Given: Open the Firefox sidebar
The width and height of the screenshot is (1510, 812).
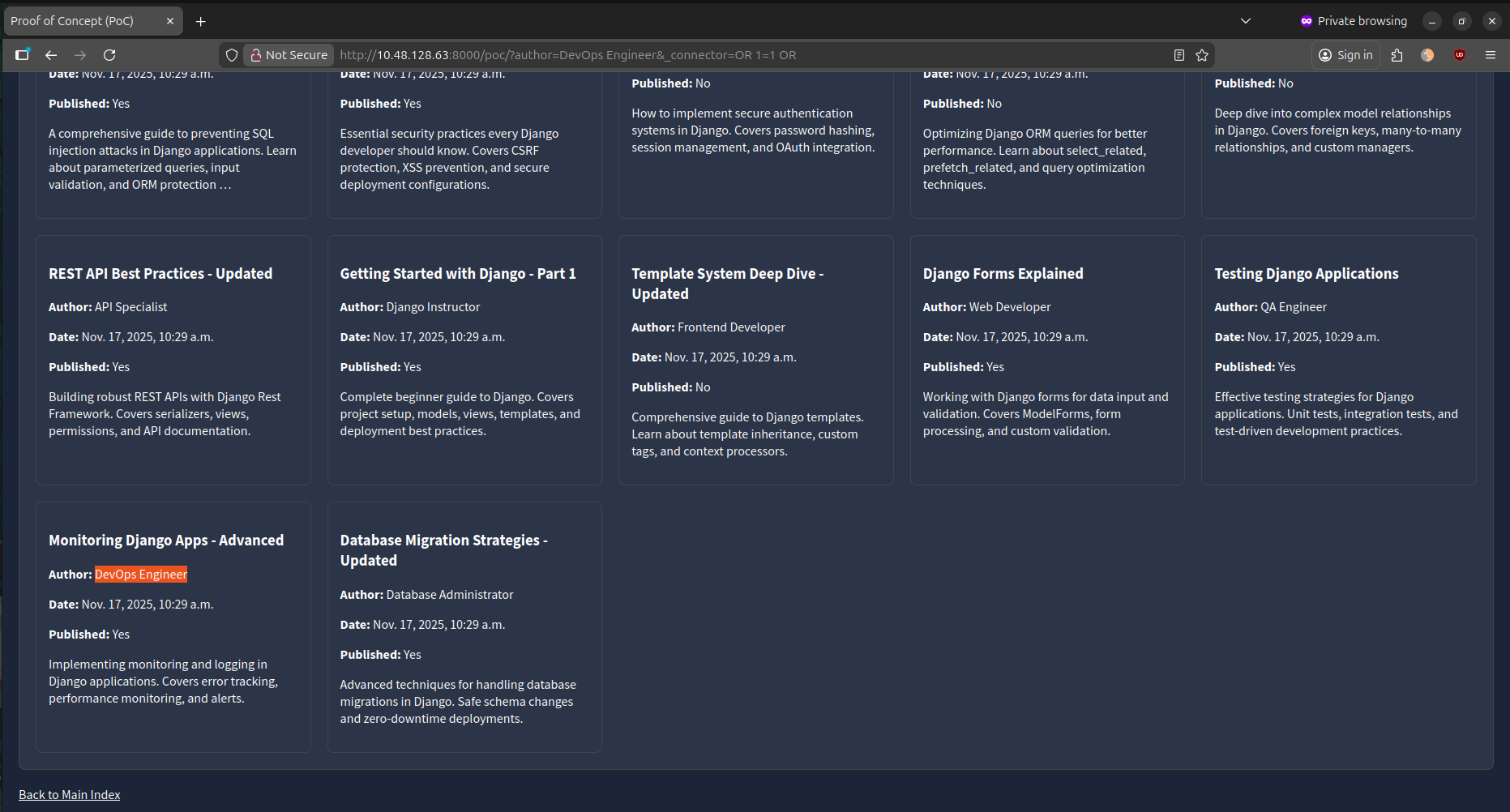Looking at the screenshot, I should point(22,54).
